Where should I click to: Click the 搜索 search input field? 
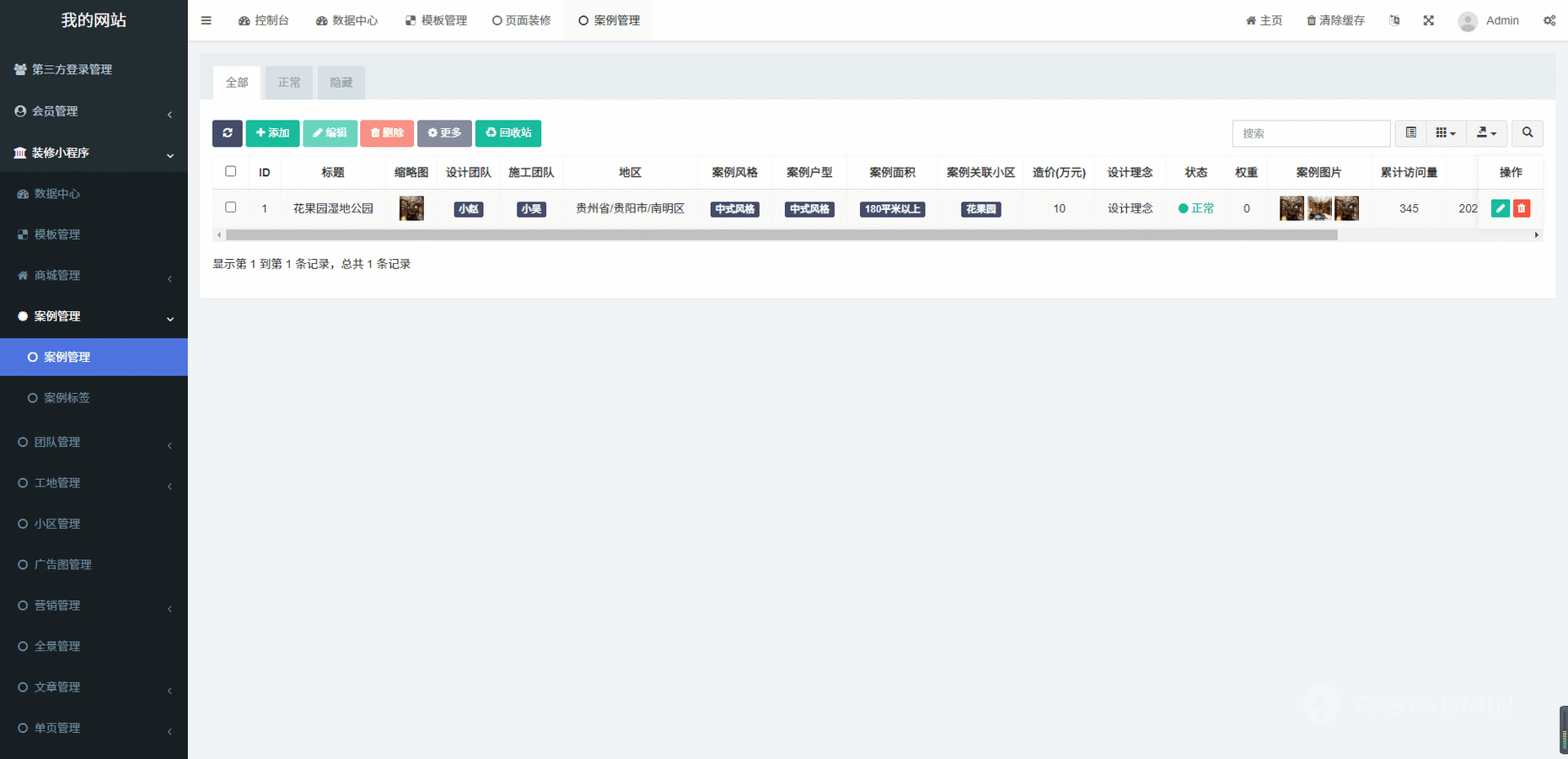pos(1311,133)
